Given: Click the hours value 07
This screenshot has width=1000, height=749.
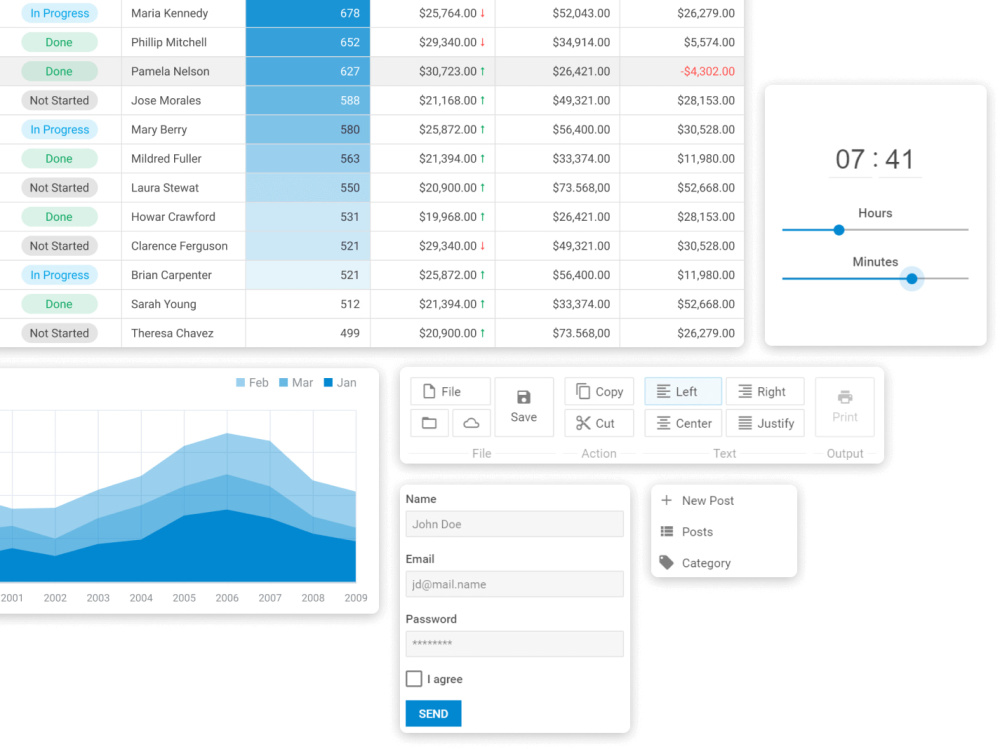Looking at the screenshot, I should pos(849,159).
